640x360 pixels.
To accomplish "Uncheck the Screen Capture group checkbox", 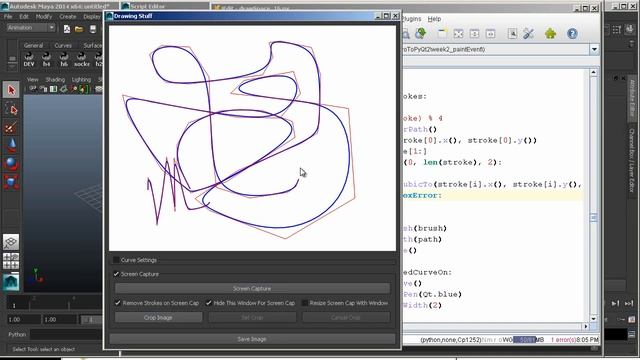I will pos(116,274).
